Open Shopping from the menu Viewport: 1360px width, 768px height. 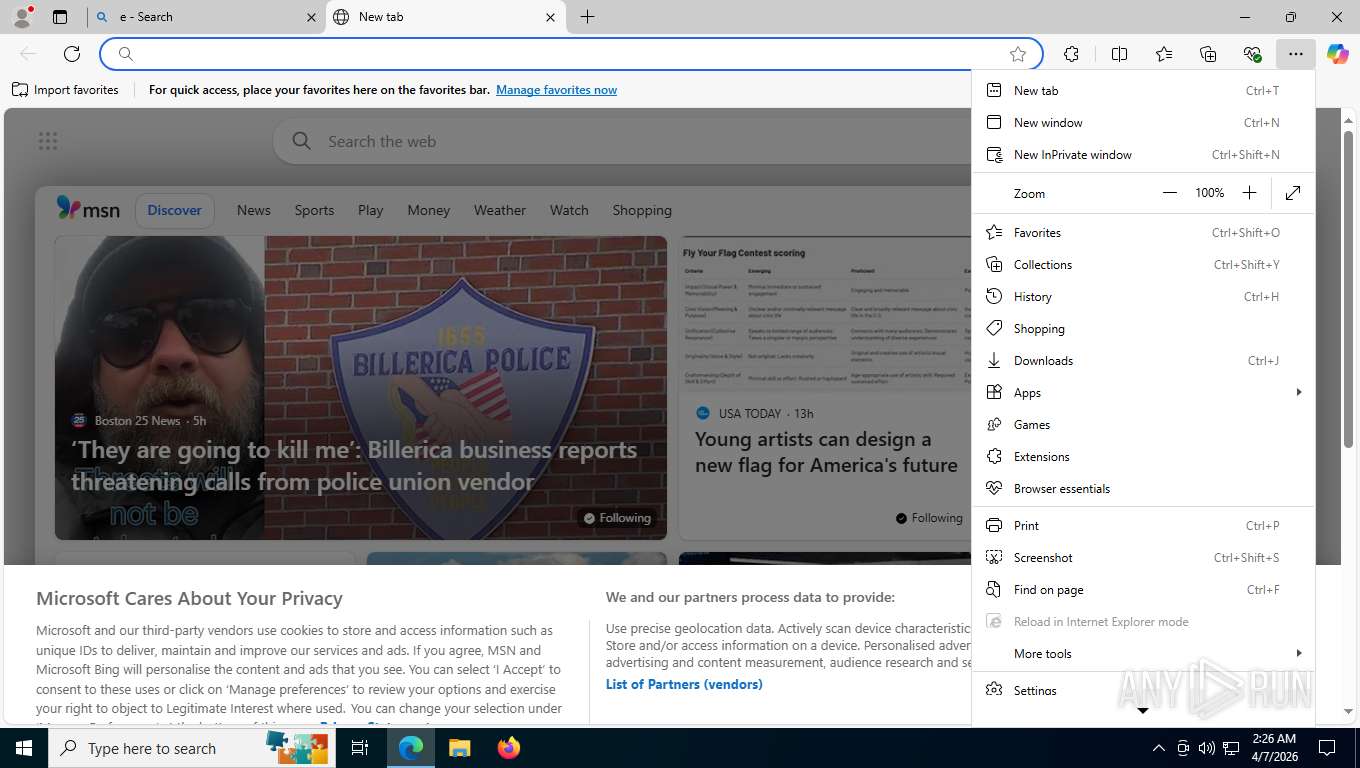click(x=1143, y=328)
